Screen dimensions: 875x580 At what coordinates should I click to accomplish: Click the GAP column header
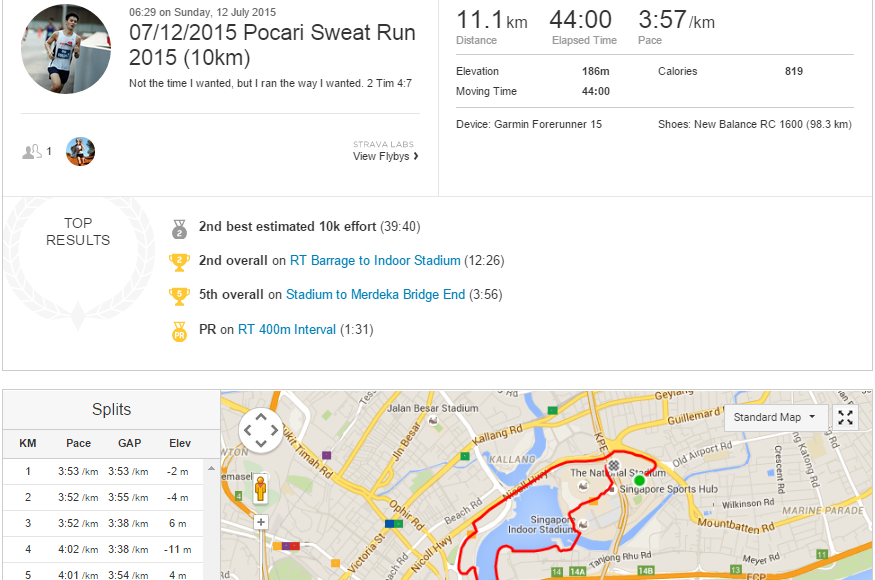point(129,443)
